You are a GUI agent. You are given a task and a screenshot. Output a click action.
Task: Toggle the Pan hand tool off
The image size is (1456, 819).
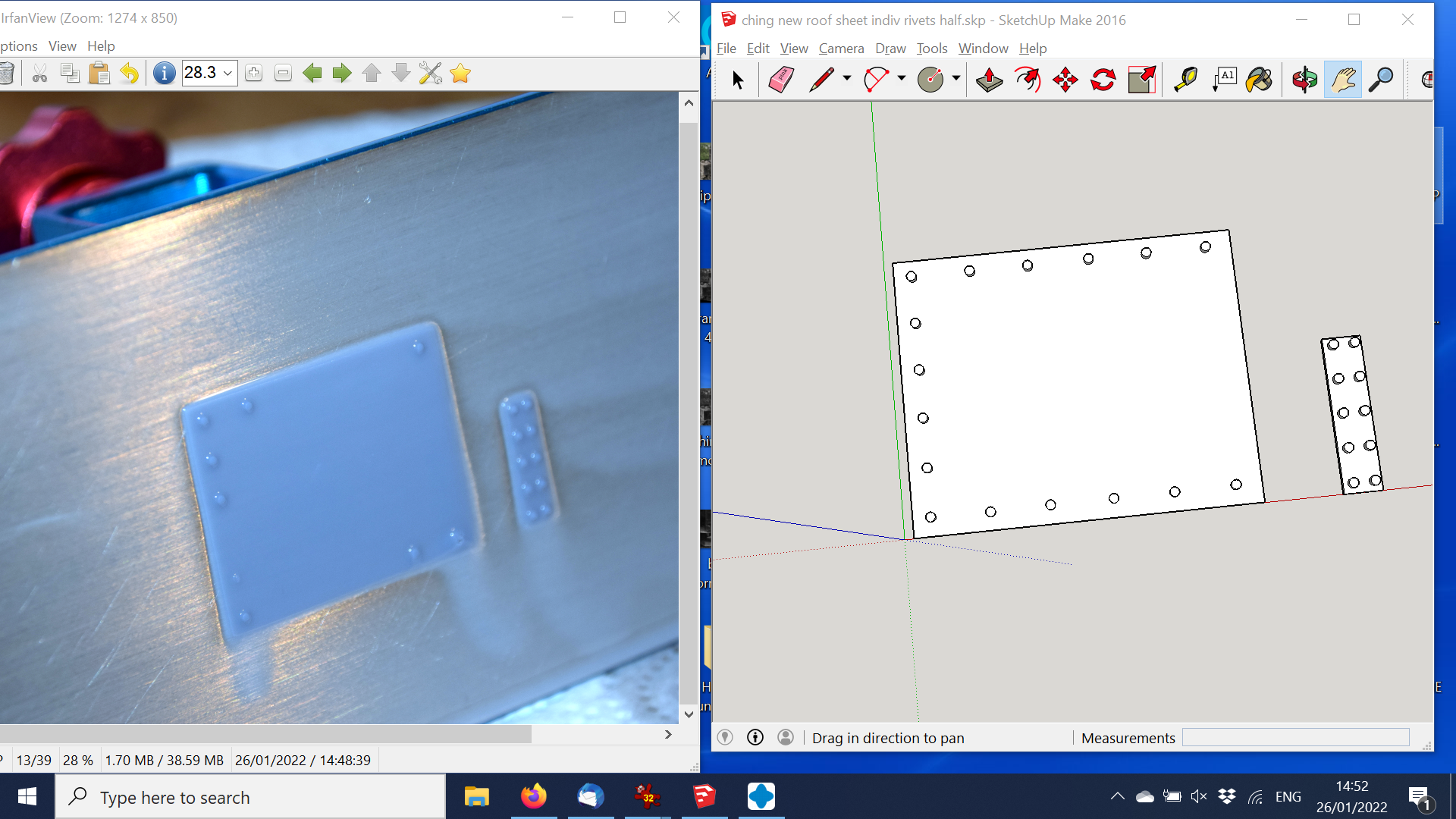(x=1342, y=79)
